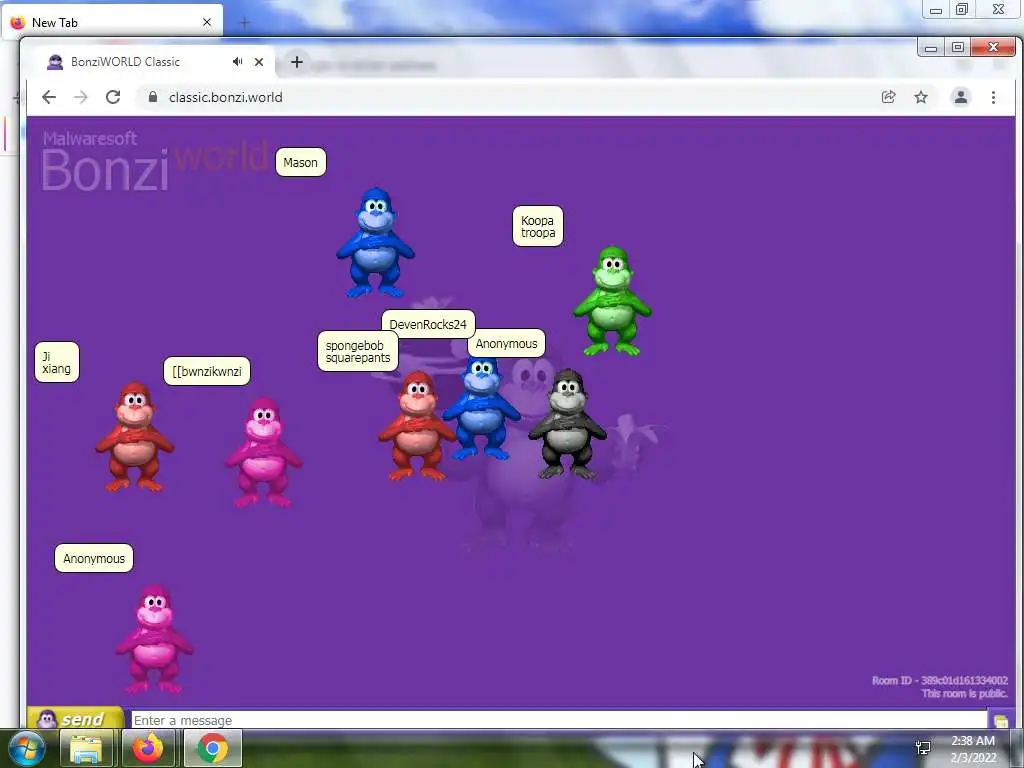Image resolution: width=1024 pixels, height=768 pixels.
Task: Close the Firefox New Tab tab
Action: tap(207, 22)
